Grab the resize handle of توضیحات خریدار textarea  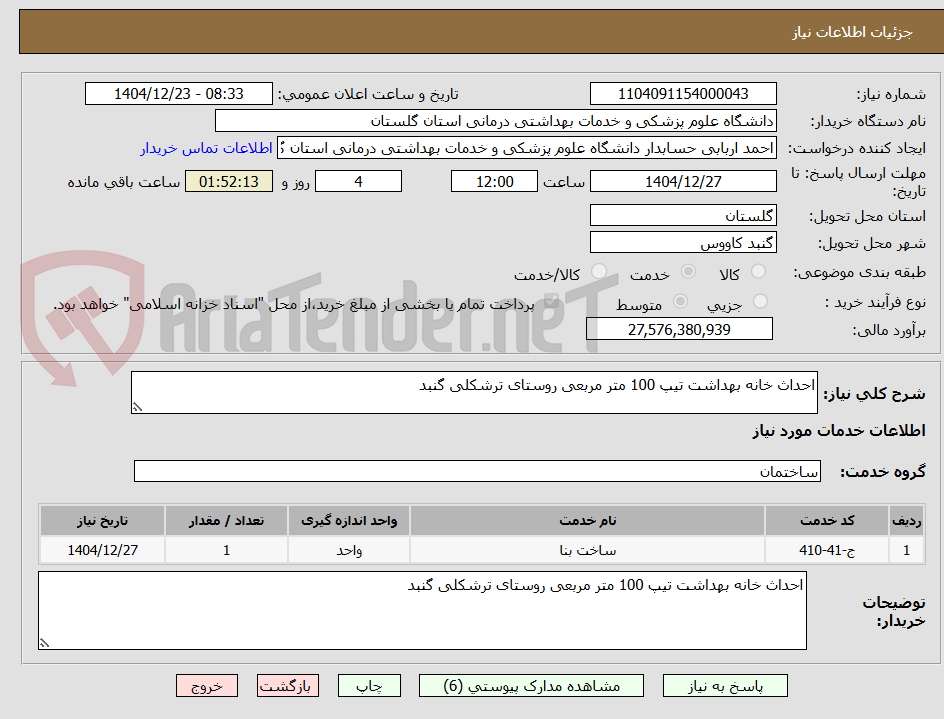[44, 643]
